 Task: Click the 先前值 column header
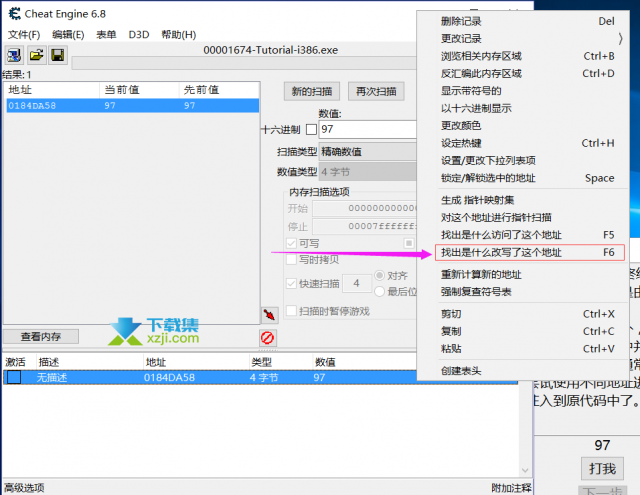tap(219, 90)
